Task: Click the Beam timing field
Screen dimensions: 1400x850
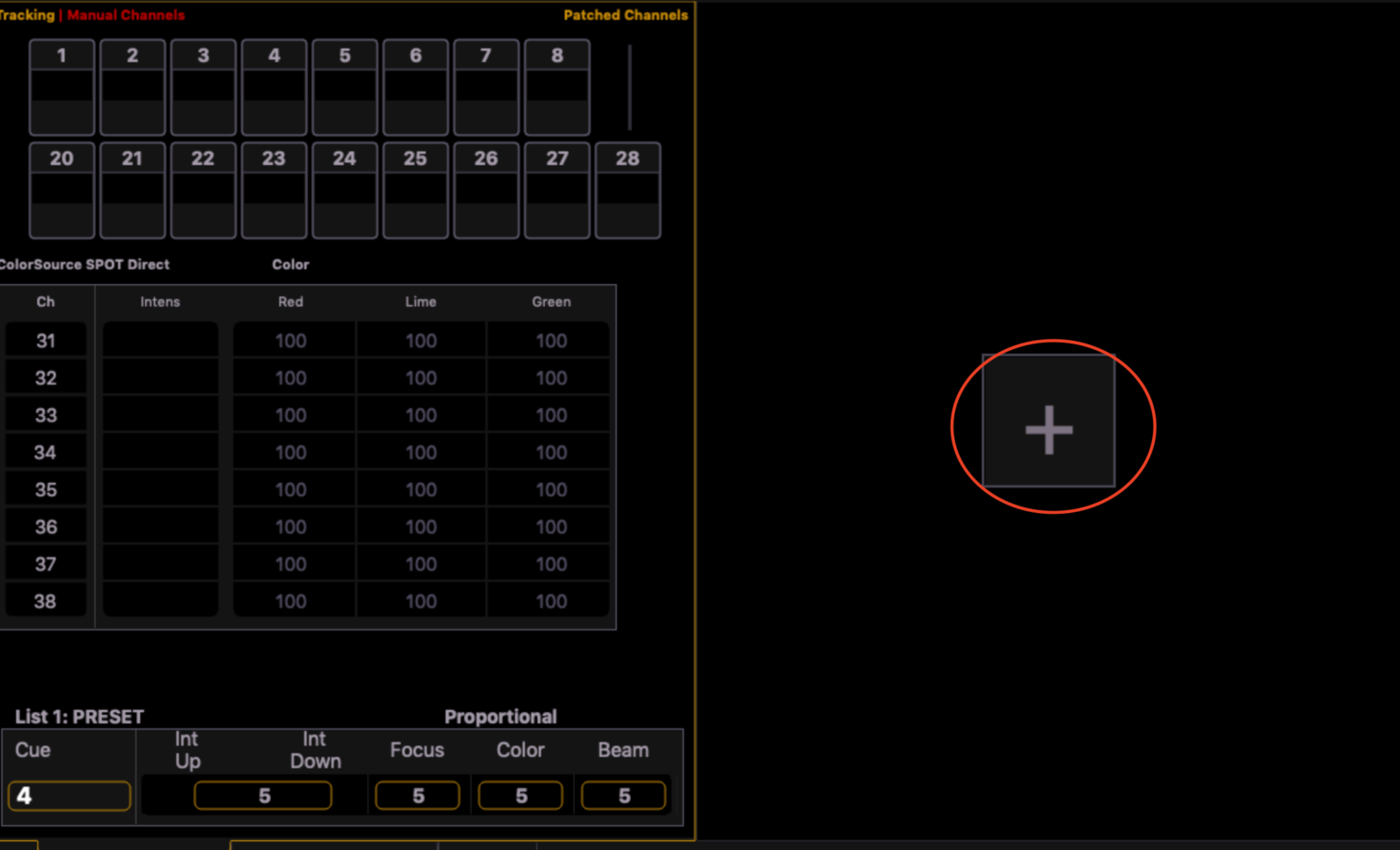Action: click(623, 794)
